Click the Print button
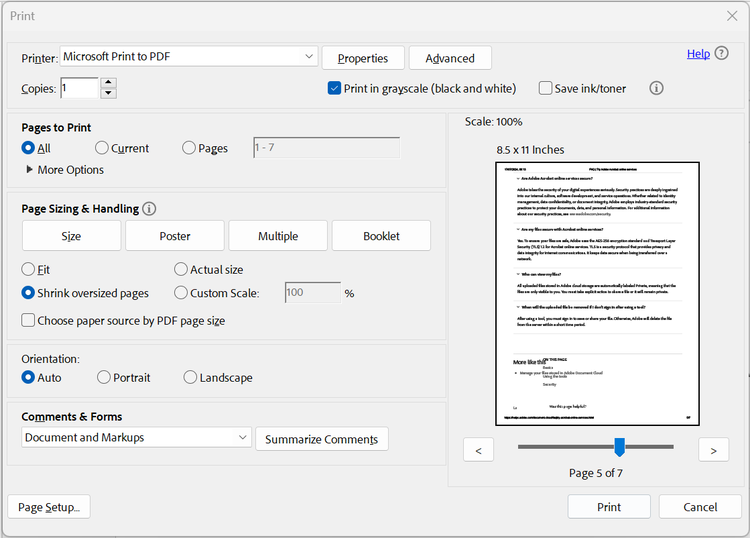This screenshot has width=750, height=538. [x=609, y=507]
